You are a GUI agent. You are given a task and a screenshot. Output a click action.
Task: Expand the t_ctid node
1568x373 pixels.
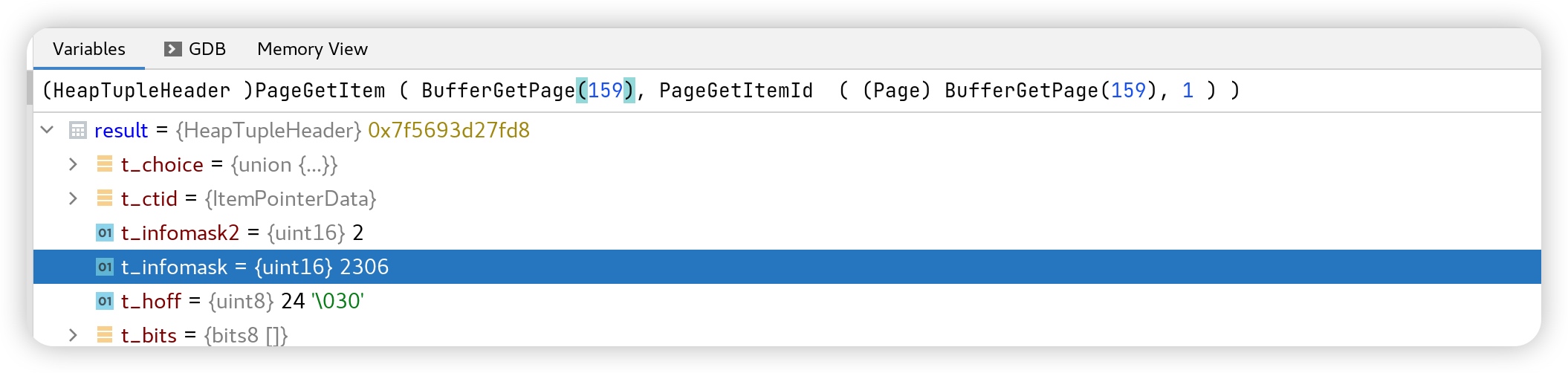pos(73,198)
